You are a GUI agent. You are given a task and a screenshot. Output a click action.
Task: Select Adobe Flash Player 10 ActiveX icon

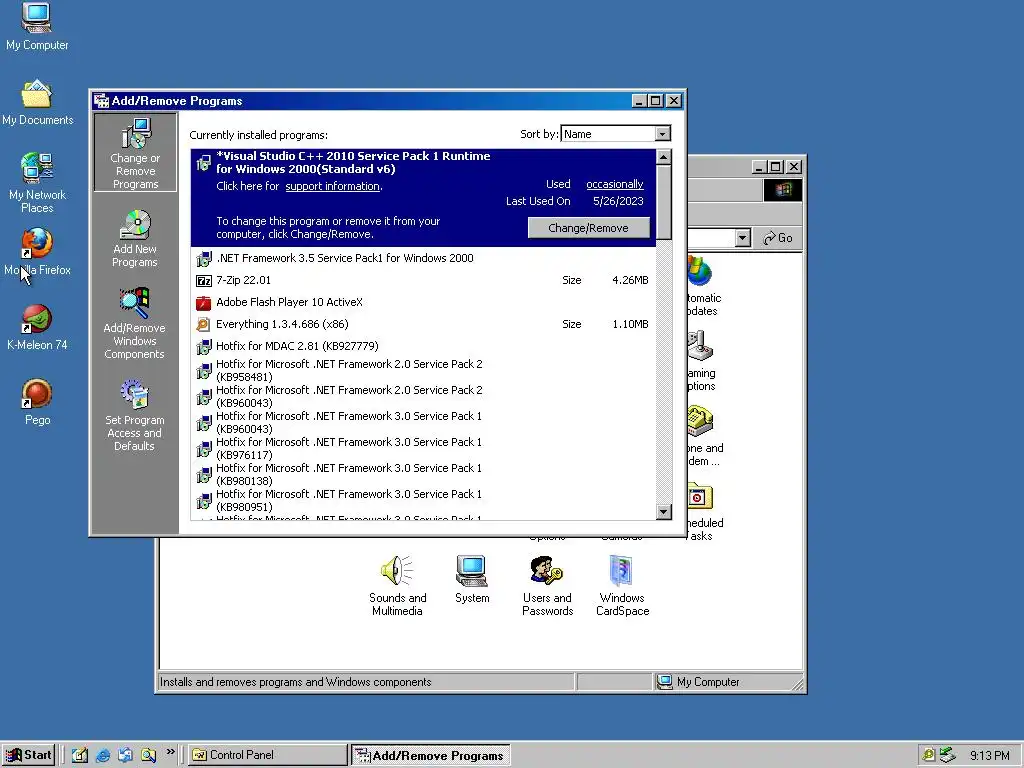click(x=204, y=303)
